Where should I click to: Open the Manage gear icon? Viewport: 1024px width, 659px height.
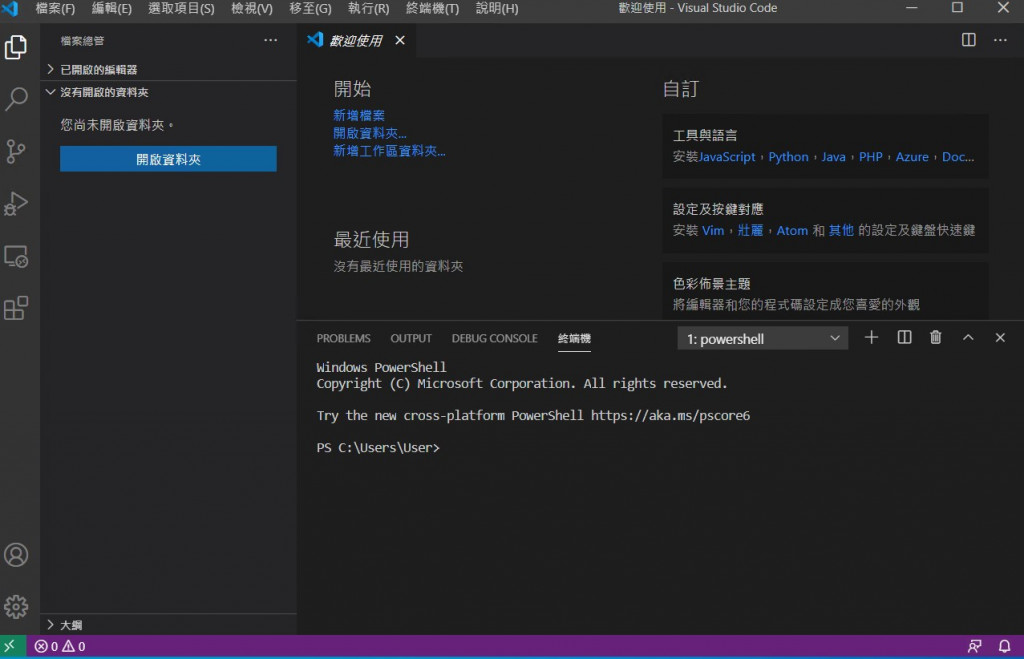coord(16,607)
